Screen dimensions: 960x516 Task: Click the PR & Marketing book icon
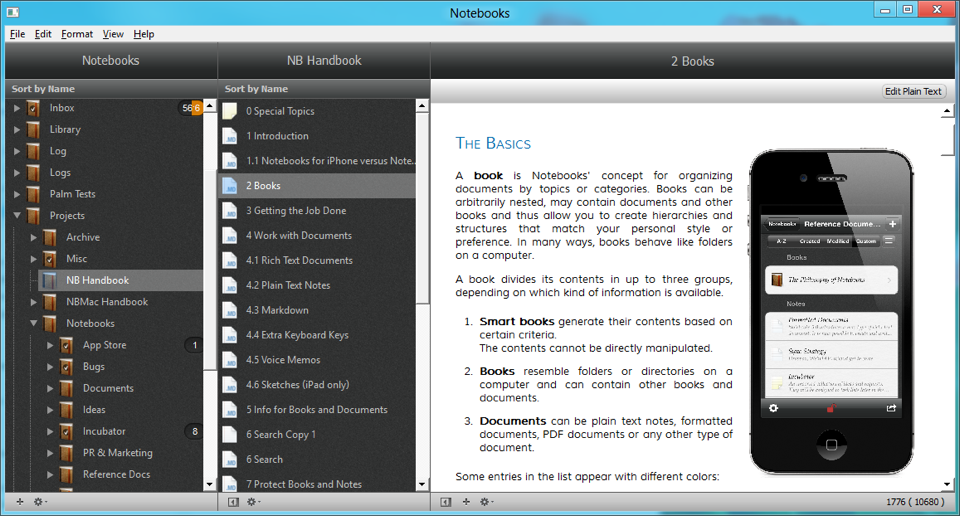coord(66,453)
